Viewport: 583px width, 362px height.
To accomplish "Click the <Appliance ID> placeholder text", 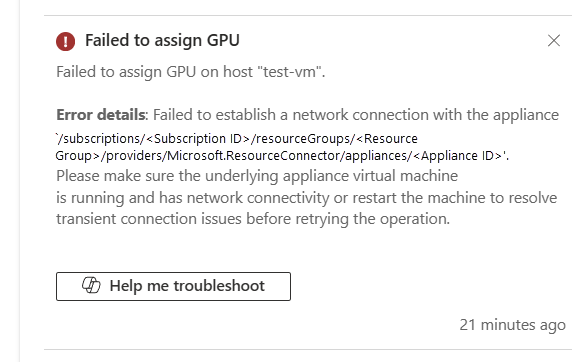I will click(458, 155).
